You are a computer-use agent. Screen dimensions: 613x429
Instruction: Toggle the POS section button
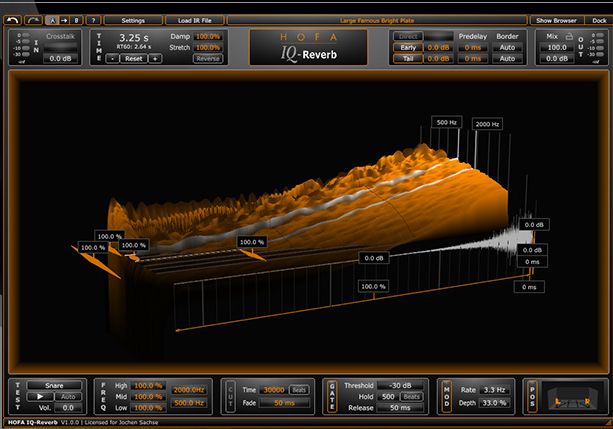coord(532,397)
